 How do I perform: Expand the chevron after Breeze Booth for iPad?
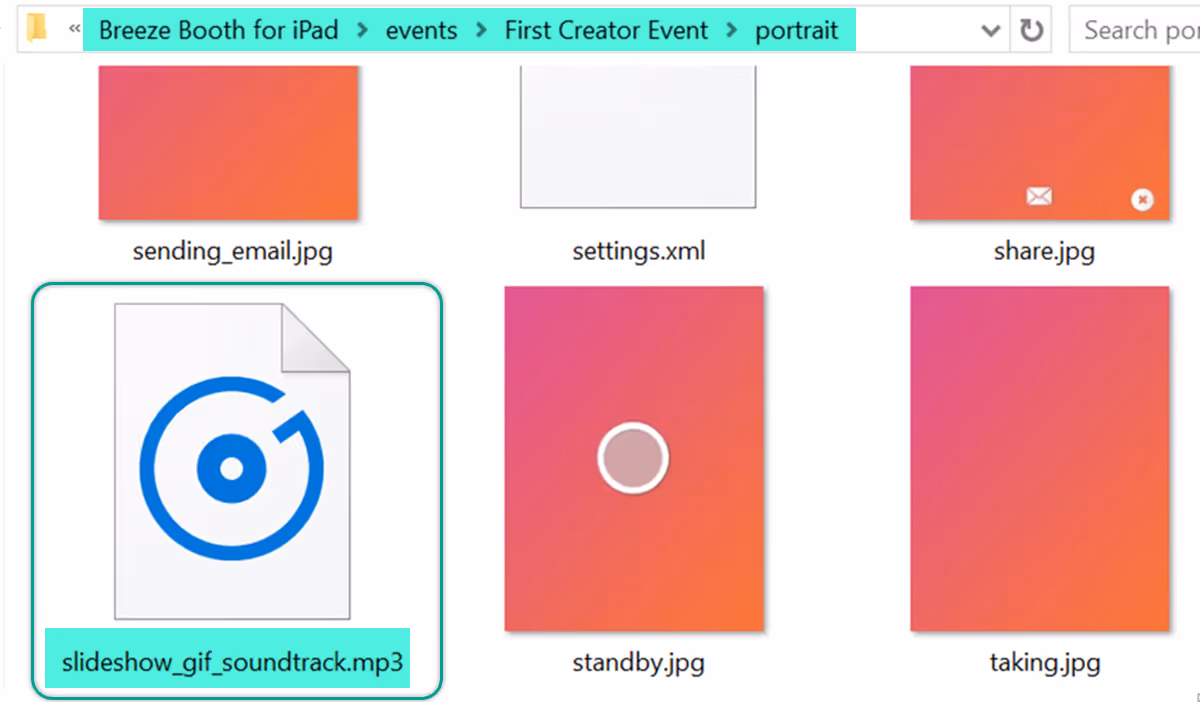click(x=362, y=30)
